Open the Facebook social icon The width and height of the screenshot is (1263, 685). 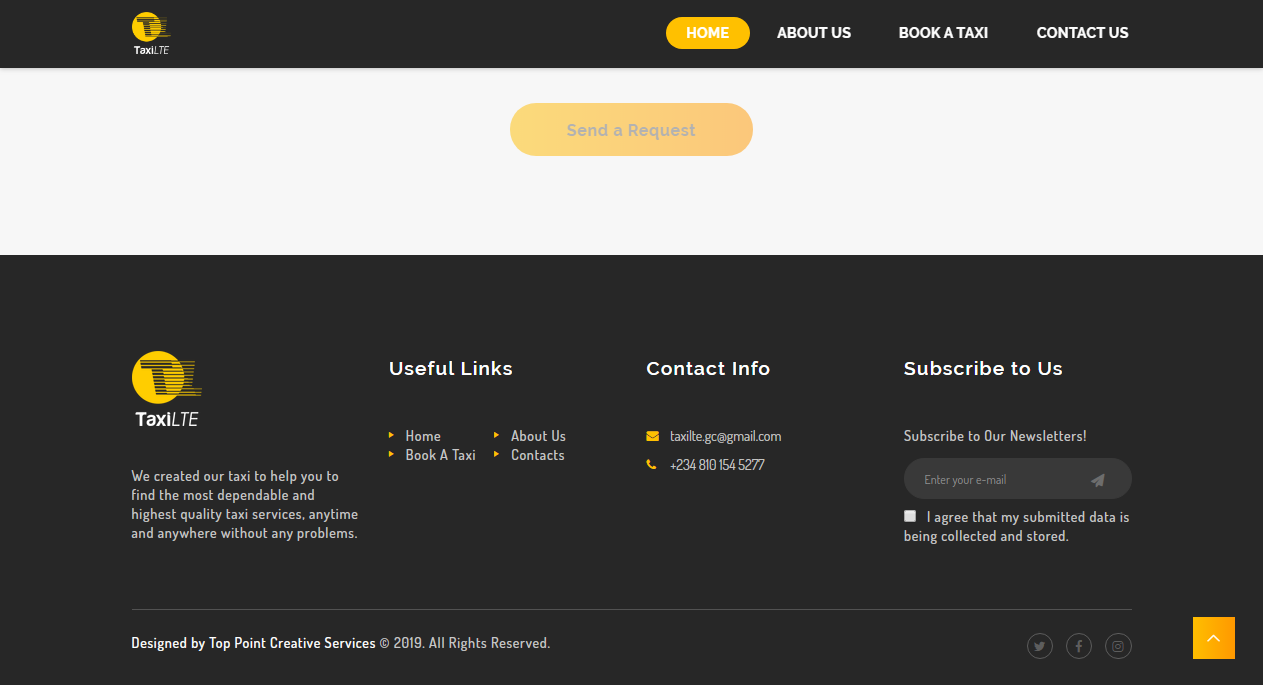1079,646
